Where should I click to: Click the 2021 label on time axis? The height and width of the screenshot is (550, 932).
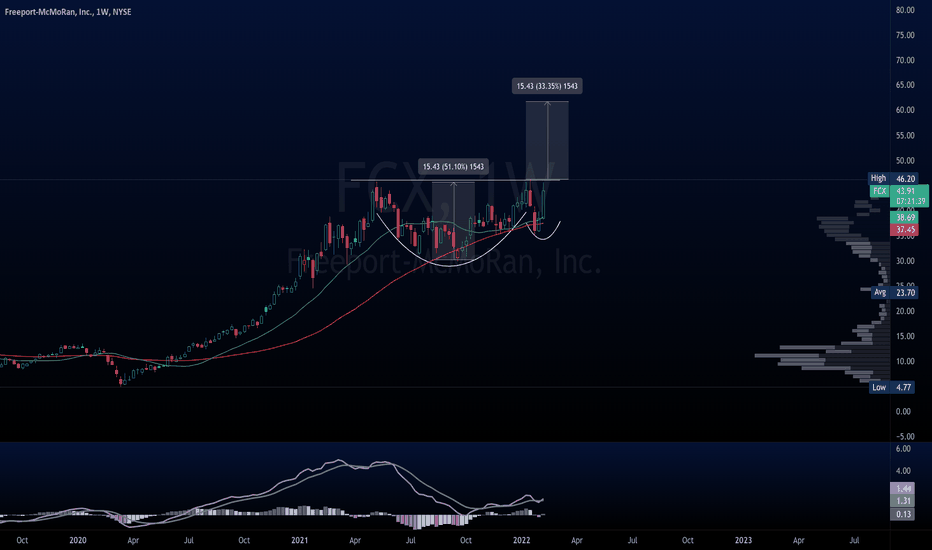[x=300, y=540]
